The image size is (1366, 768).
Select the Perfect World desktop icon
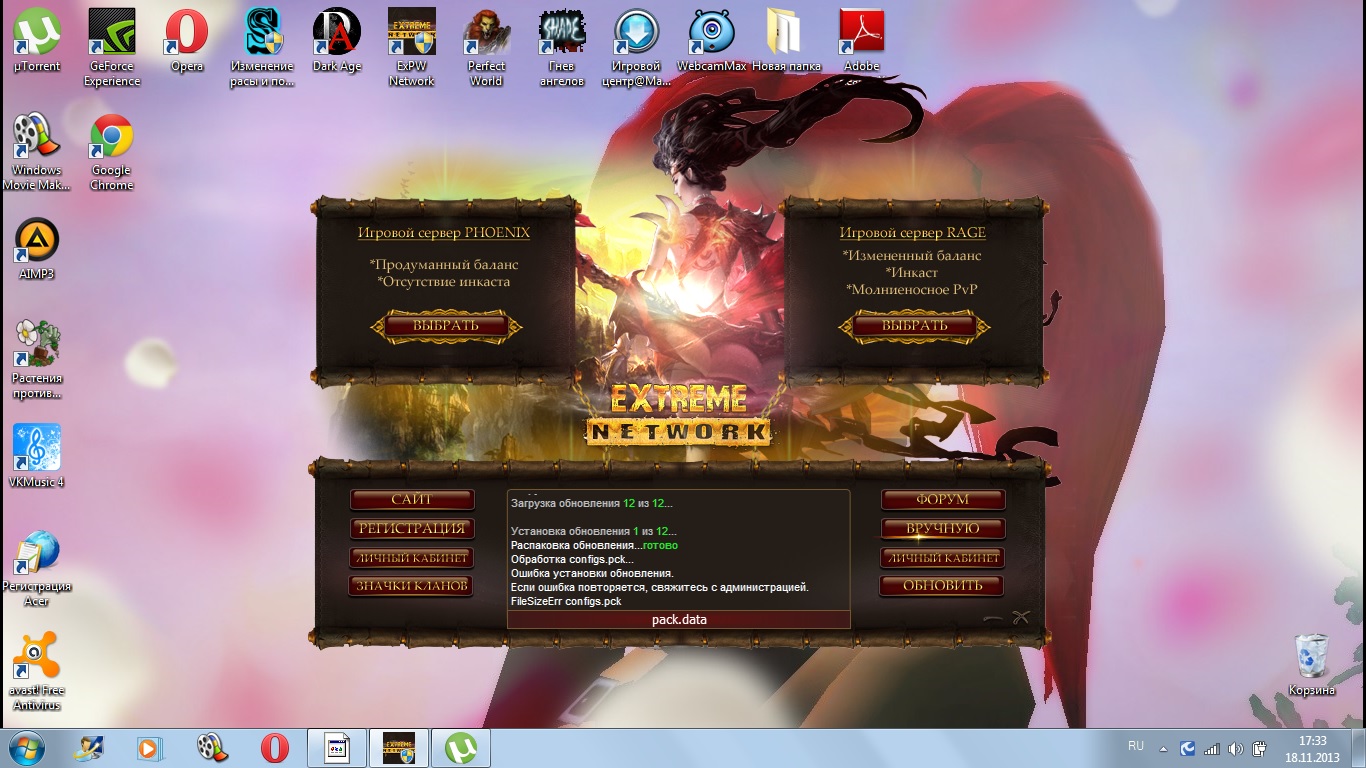pos(486,47)
